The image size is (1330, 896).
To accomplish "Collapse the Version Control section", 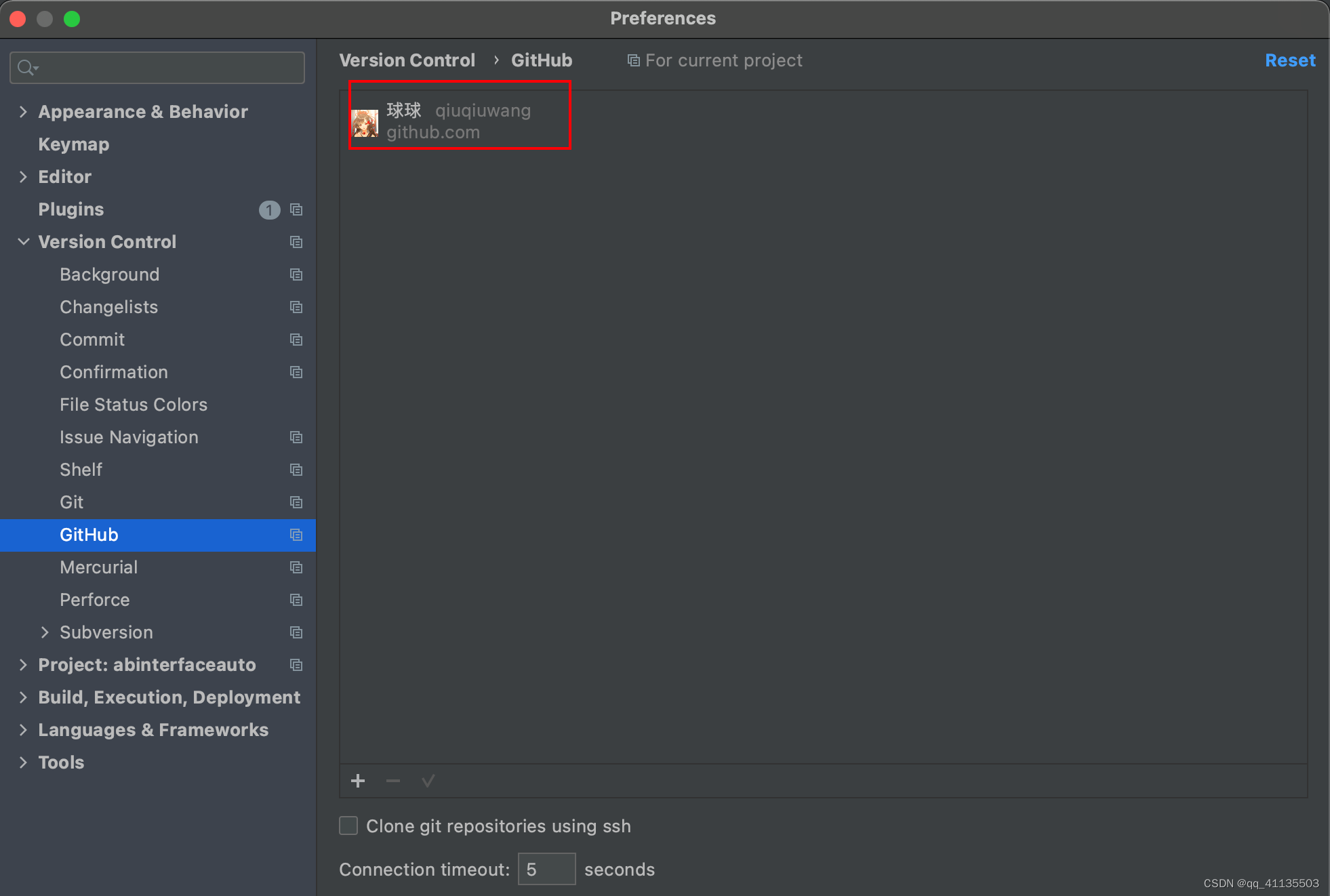I will [x=23, y=242].
